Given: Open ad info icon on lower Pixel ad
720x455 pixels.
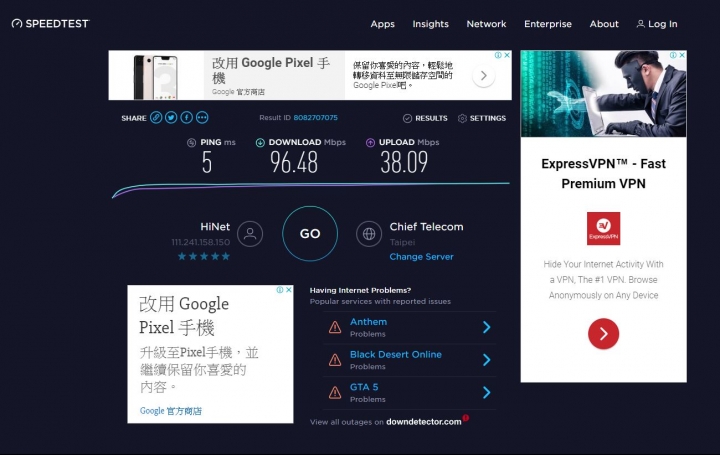Looking at the screenshot, I should [x=280, y=290].
